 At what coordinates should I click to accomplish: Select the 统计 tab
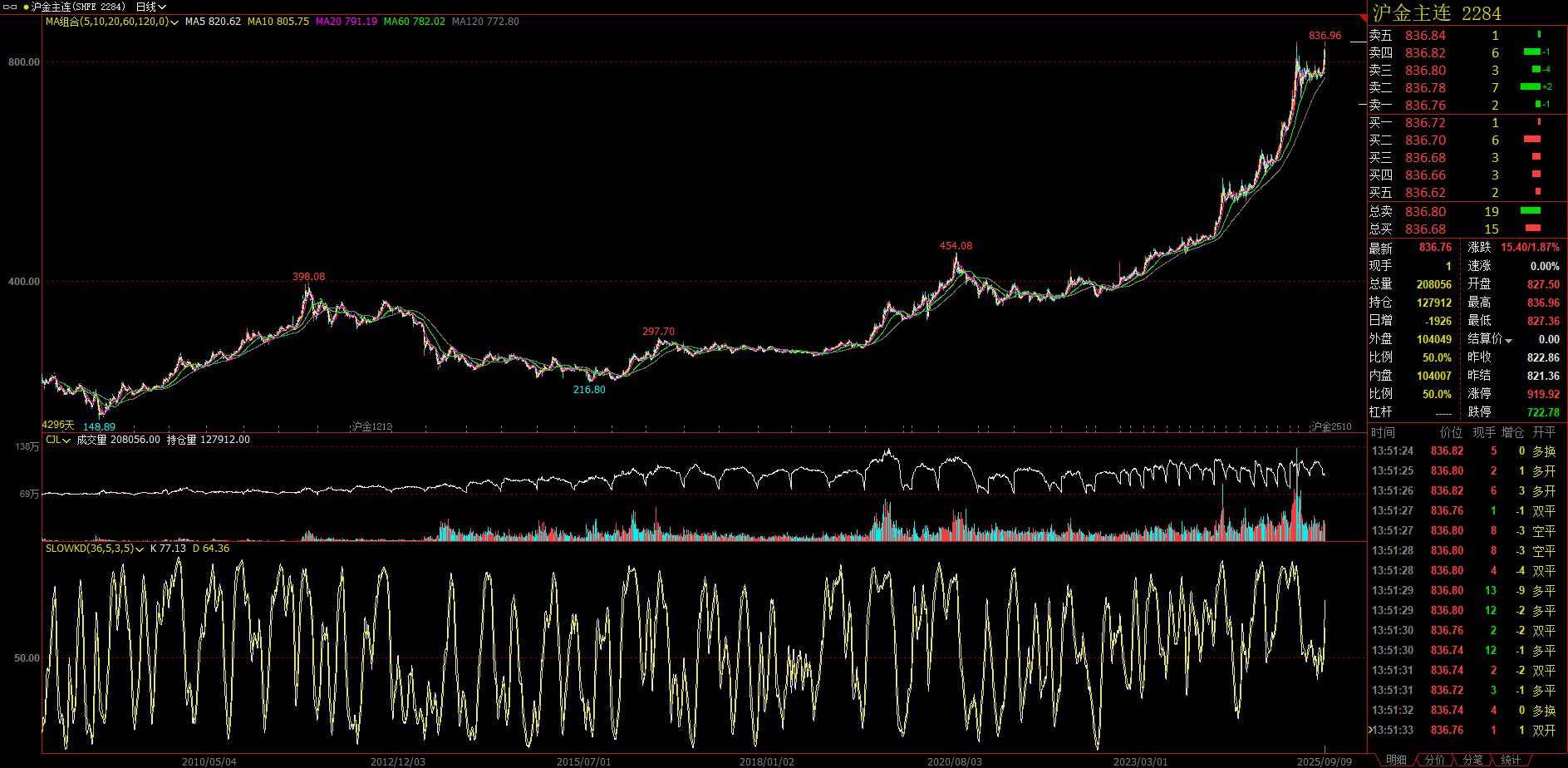1511,760
